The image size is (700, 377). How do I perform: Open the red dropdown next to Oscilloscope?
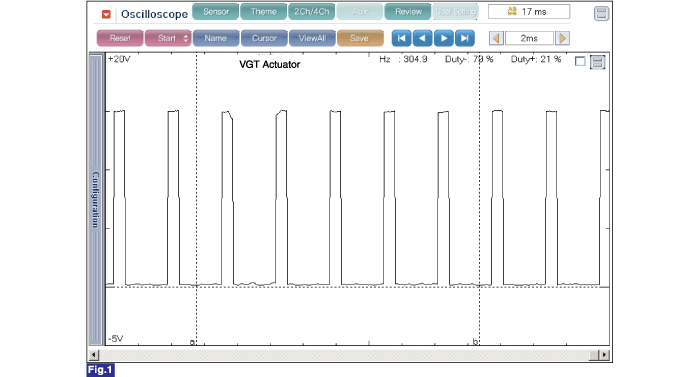106,14
